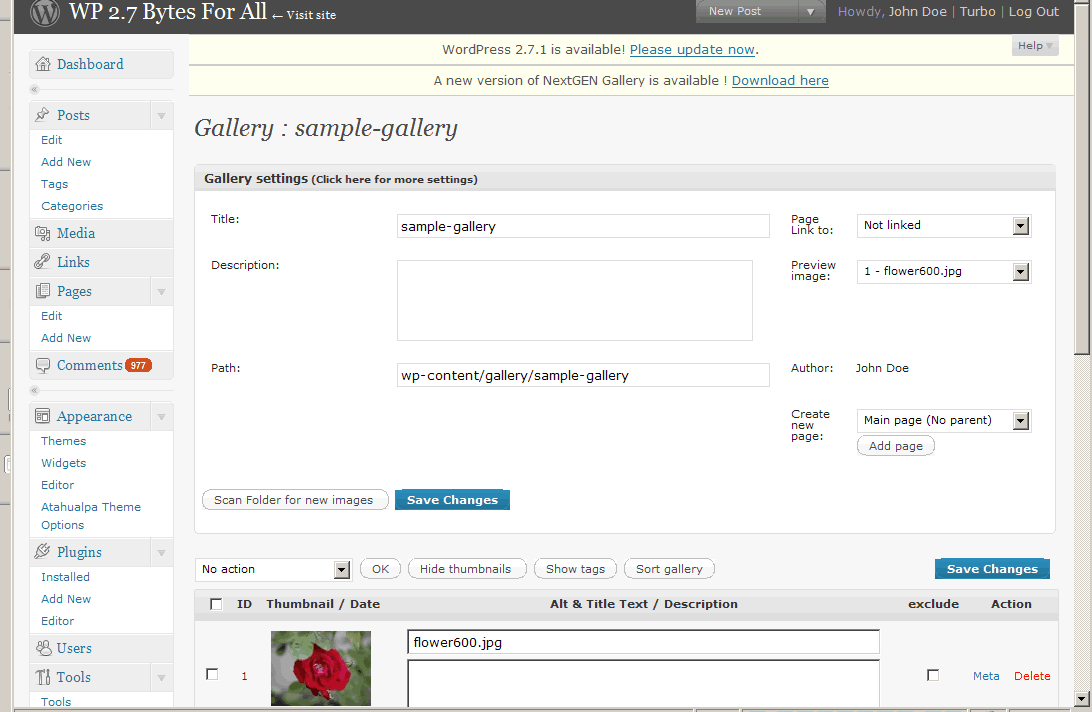1092x712 pixels.
Task: Open the Users menu label
Action: click(x=74, y=648)
